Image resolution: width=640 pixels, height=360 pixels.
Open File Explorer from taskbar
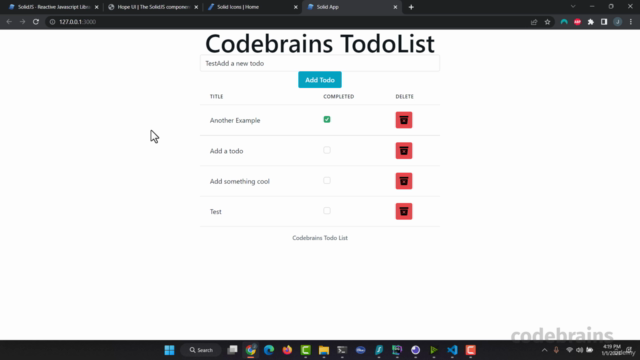click(324, 350)
